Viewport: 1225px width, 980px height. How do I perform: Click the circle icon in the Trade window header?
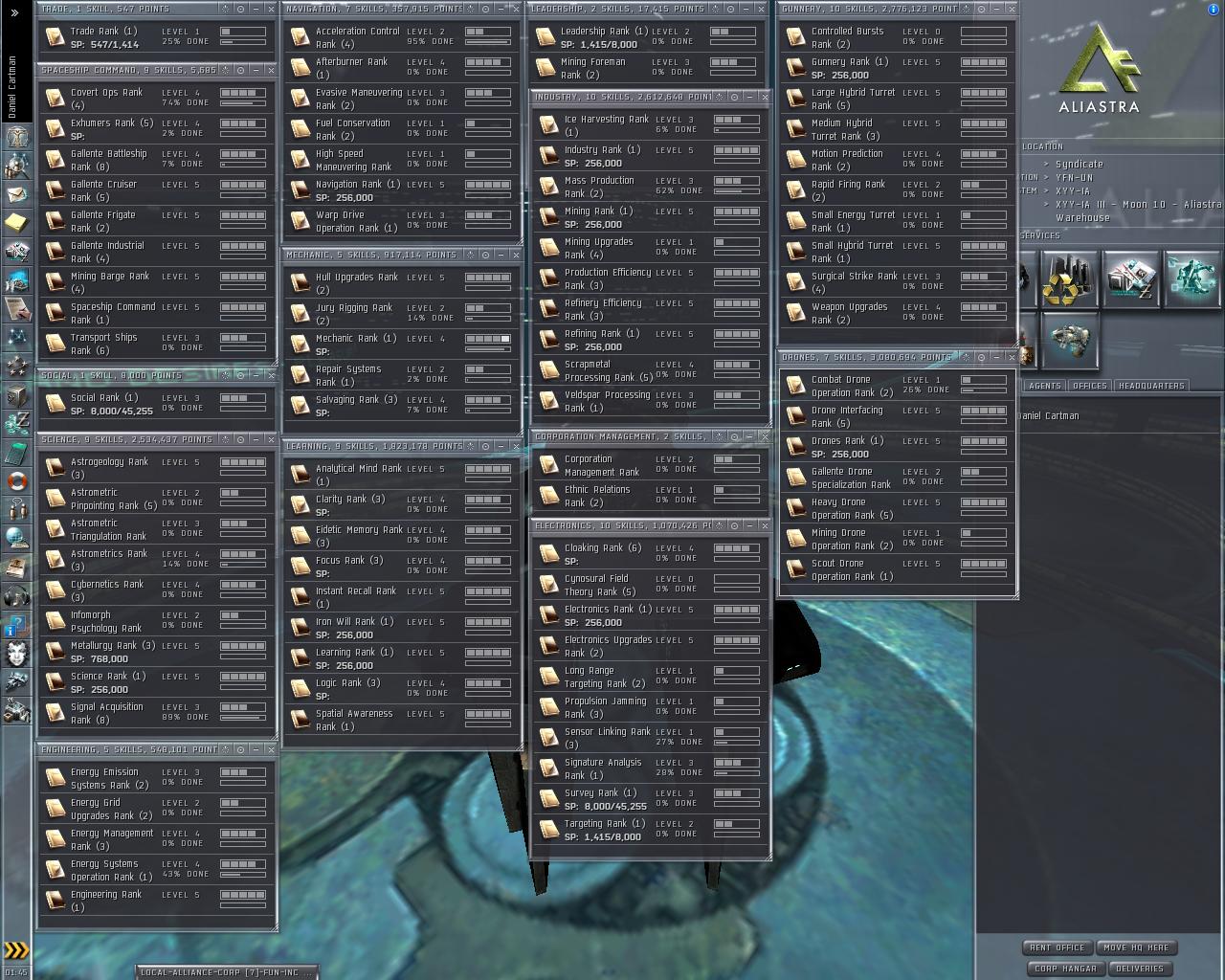pos(240,9)
